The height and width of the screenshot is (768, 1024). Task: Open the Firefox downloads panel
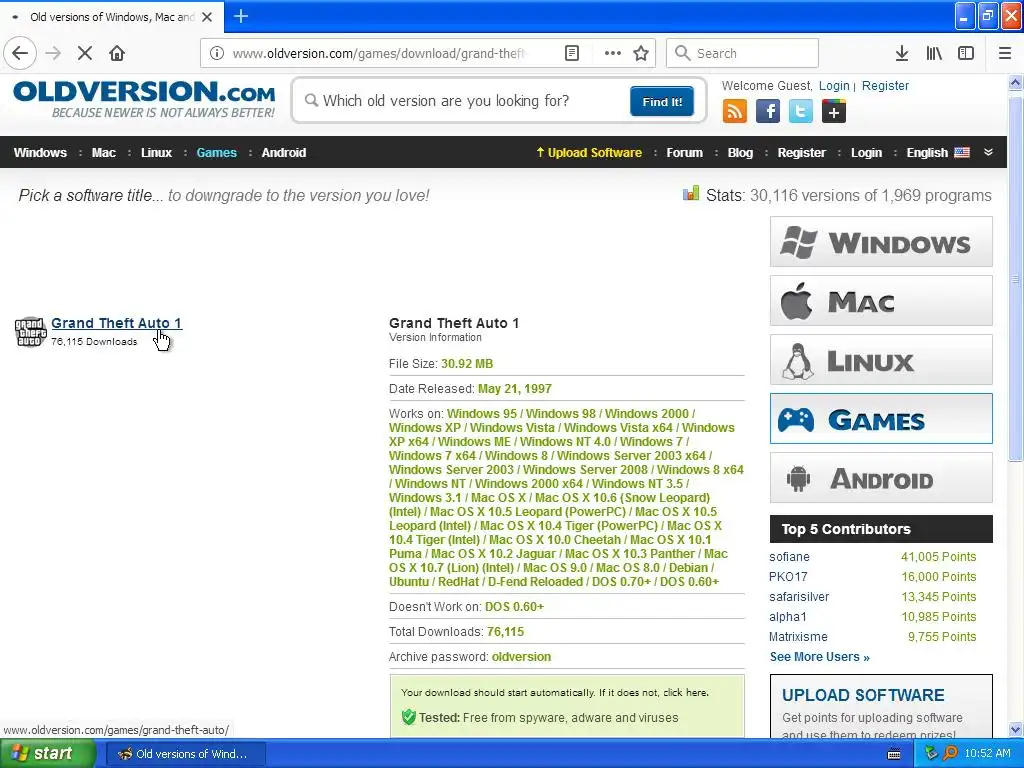[902, 53]
